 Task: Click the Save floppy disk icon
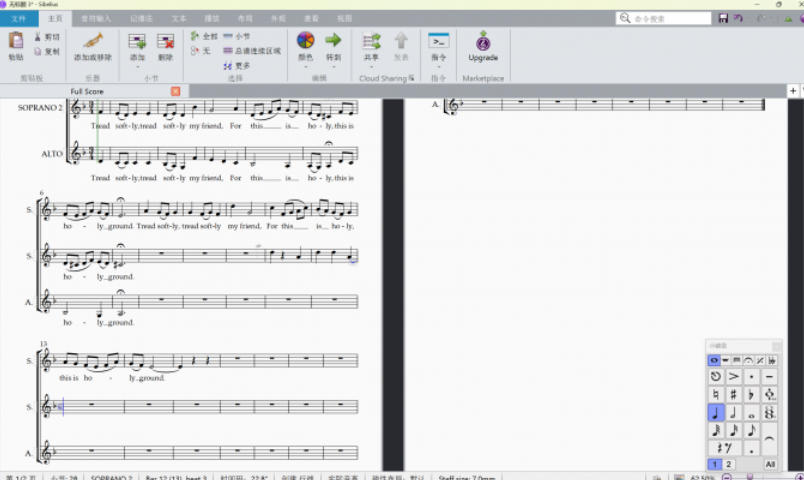[x=723, y=18]
